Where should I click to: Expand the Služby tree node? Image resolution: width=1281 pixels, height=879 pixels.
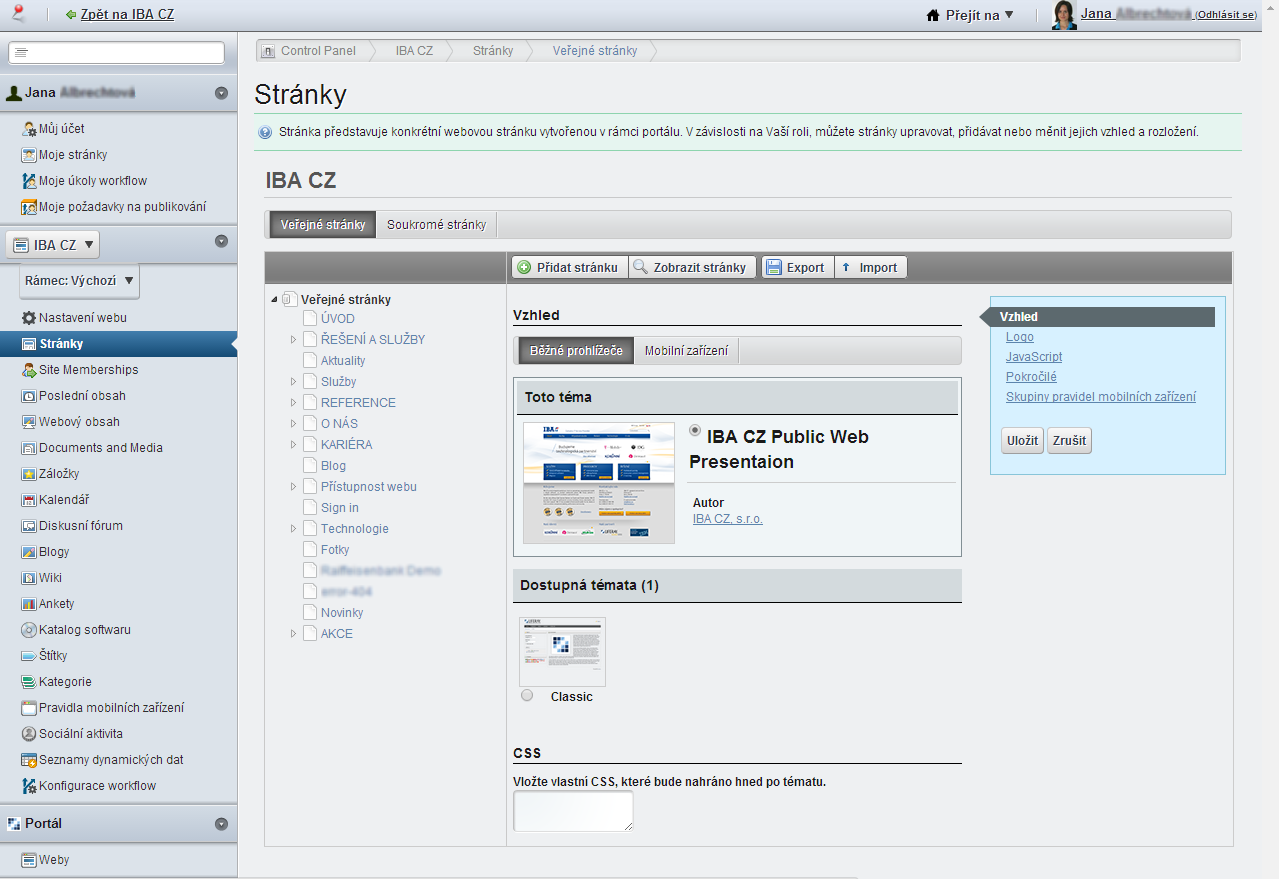(293, 382)
